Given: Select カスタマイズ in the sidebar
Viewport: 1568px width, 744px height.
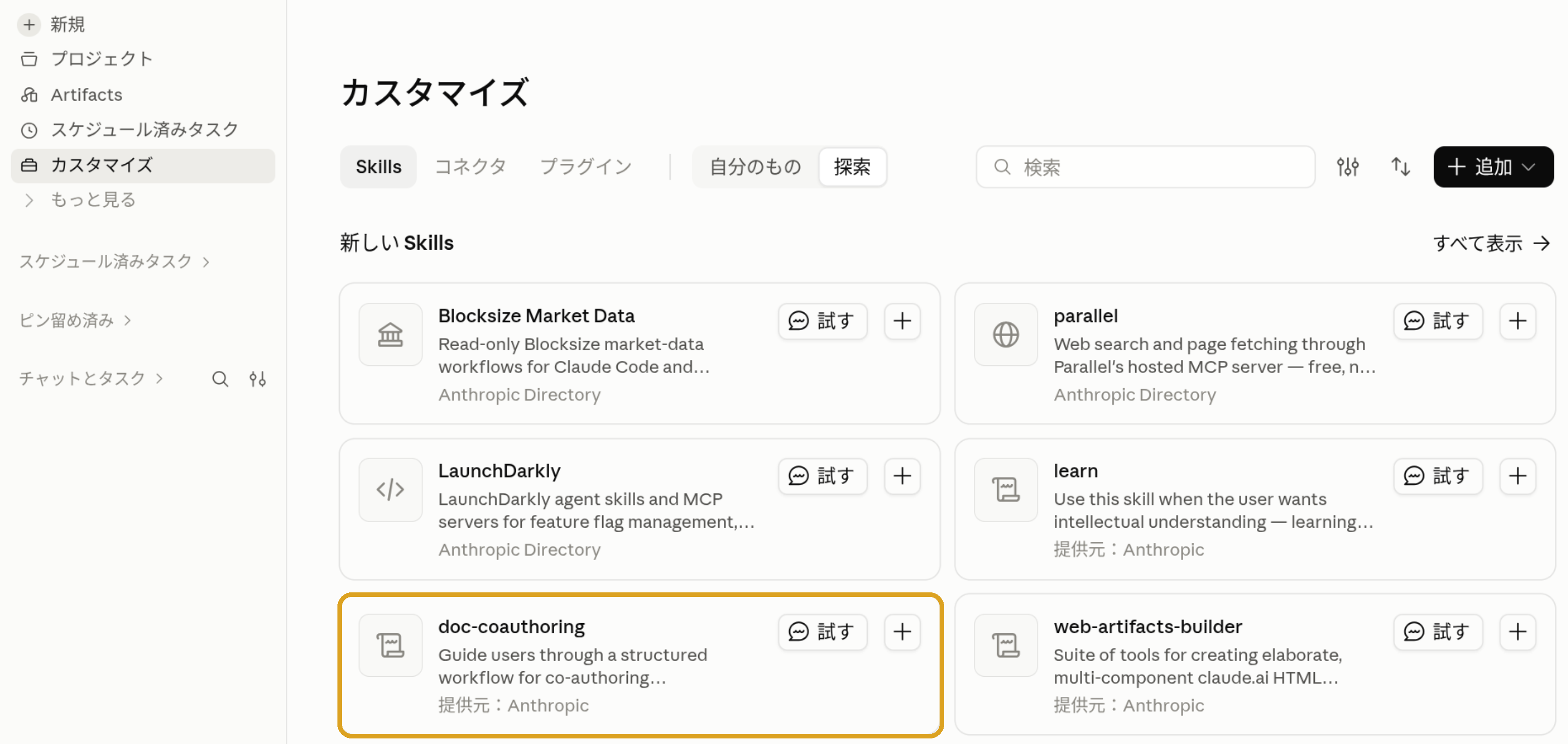Looking at the screenshot, I should click(x=143, y=165).
